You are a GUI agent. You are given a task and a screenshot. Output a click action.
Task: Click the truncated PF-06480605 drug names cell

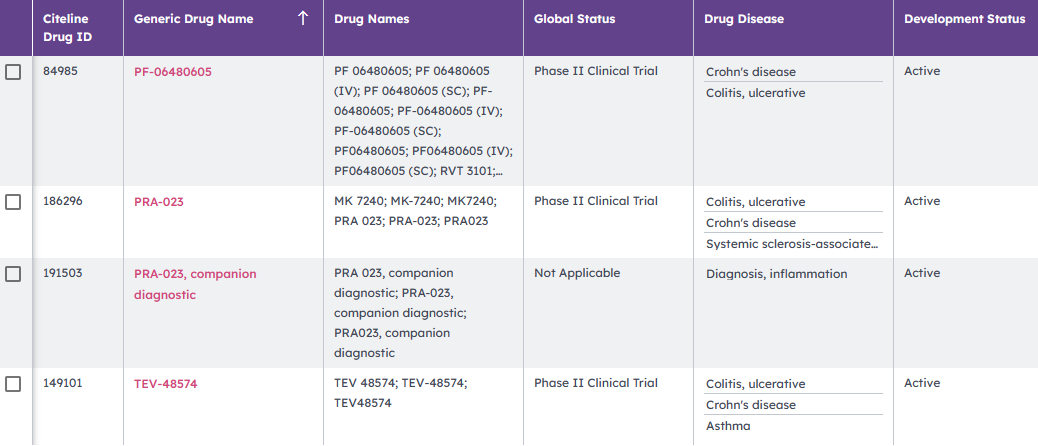click(423, 121)
